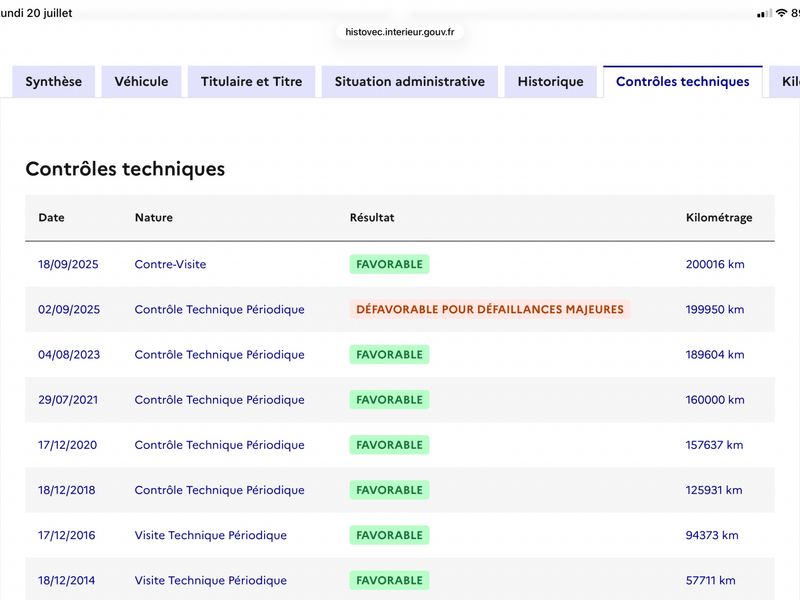This screenshot has height=600, width=800.
Task: Select the Contre-Visite nature cell
Action: tap(170, 264)
